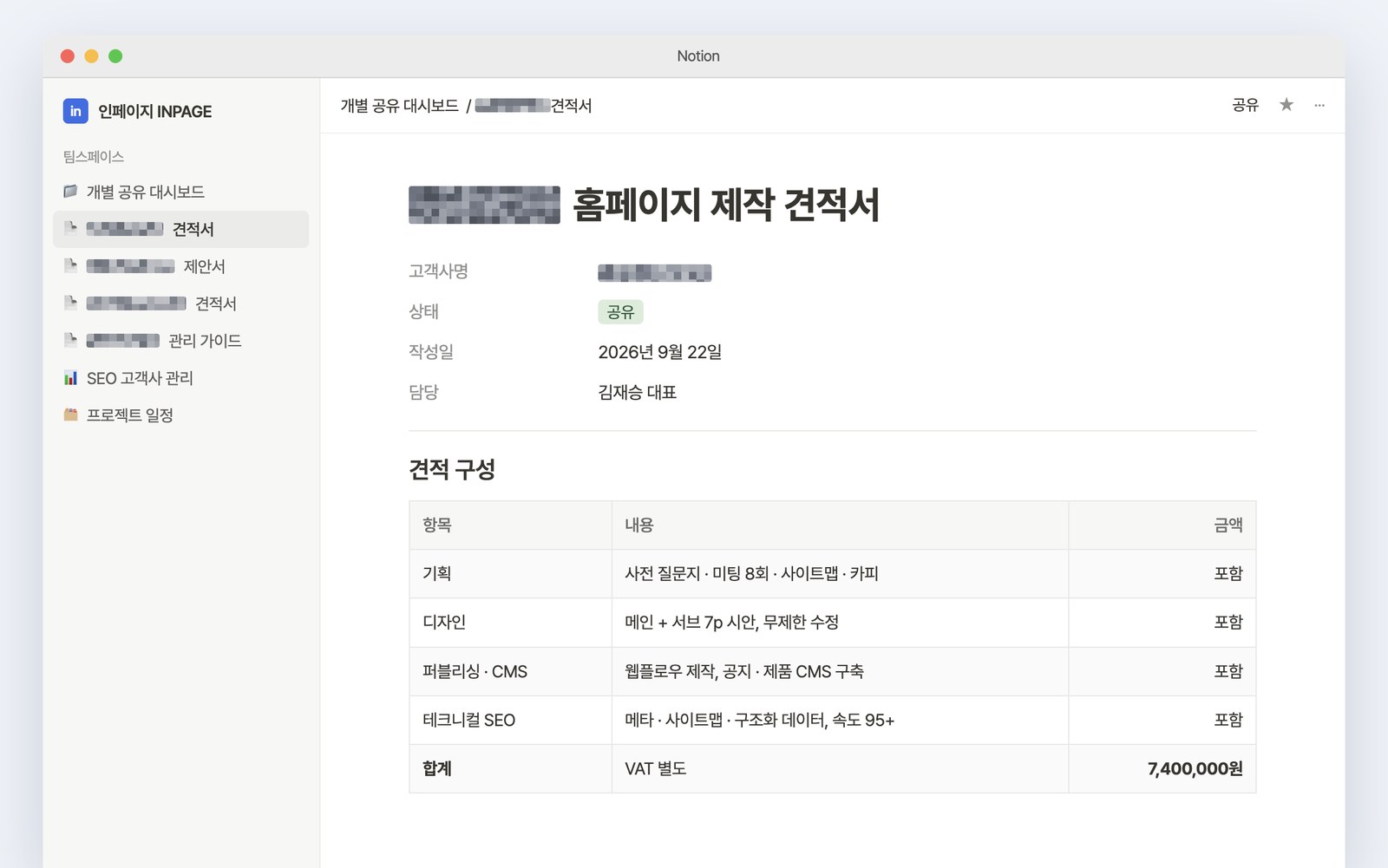Click the 웹플로우 제작 content cell

[x=840, y=671]
